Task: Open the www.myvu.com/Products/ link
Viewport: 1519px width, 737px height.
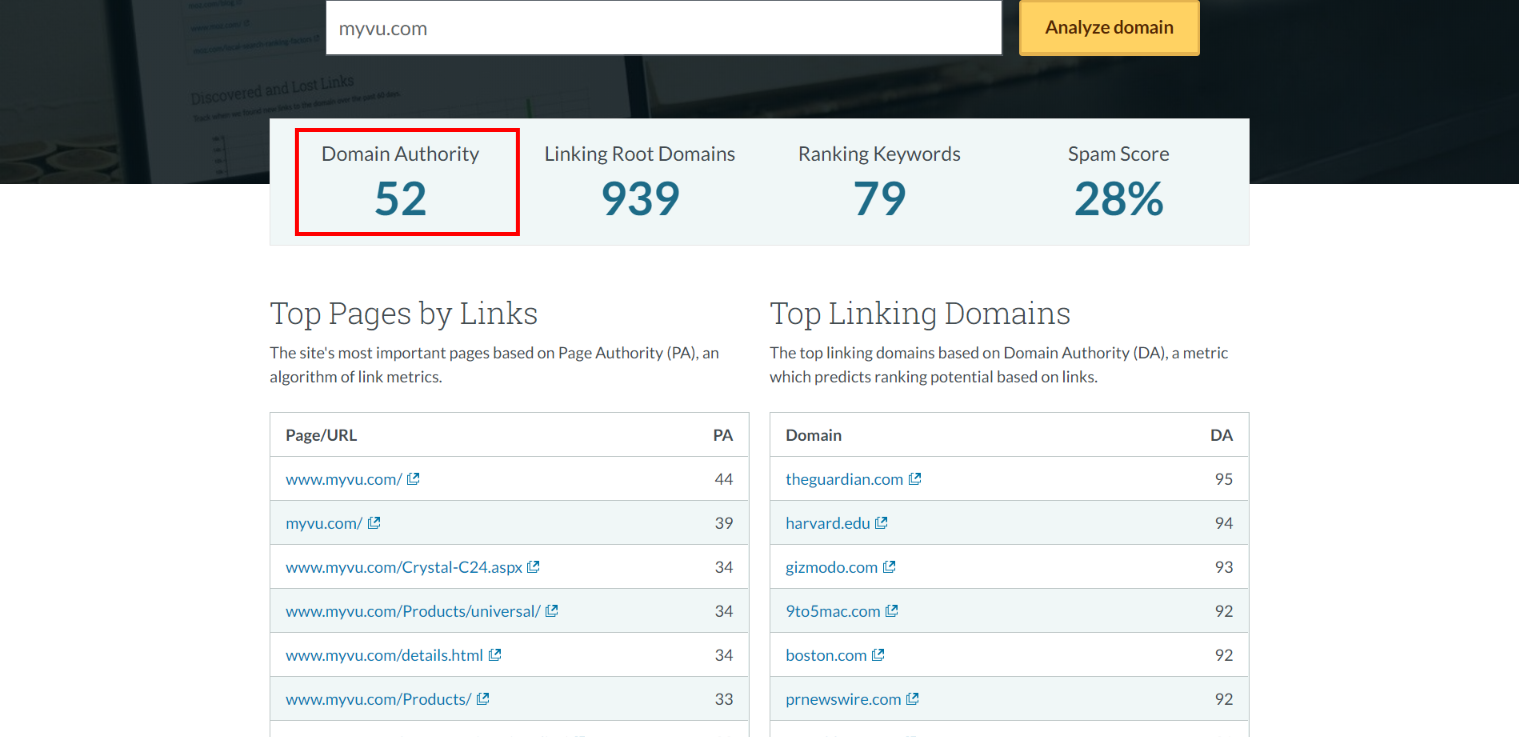Action: [x=378, y=699]
